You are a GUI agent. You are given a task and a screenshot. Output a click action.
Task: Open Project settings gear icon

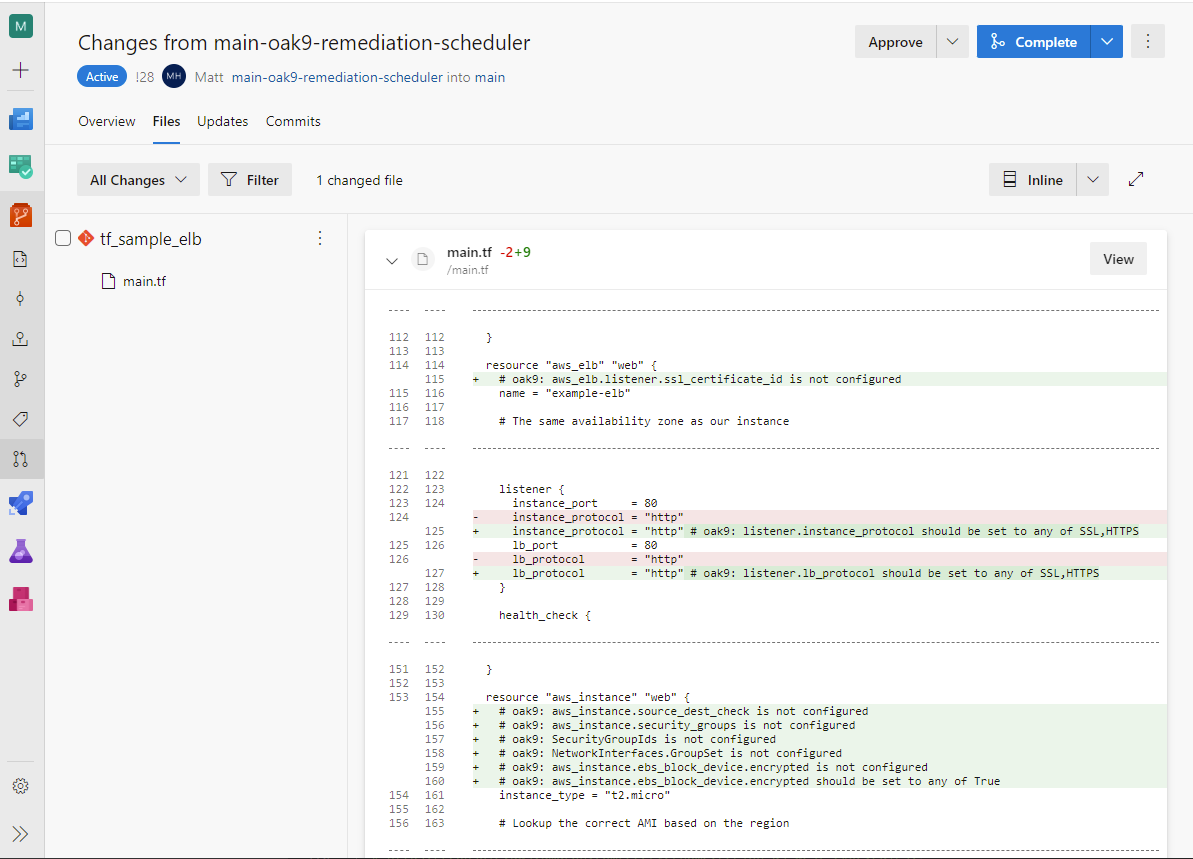tap(21, 786)
